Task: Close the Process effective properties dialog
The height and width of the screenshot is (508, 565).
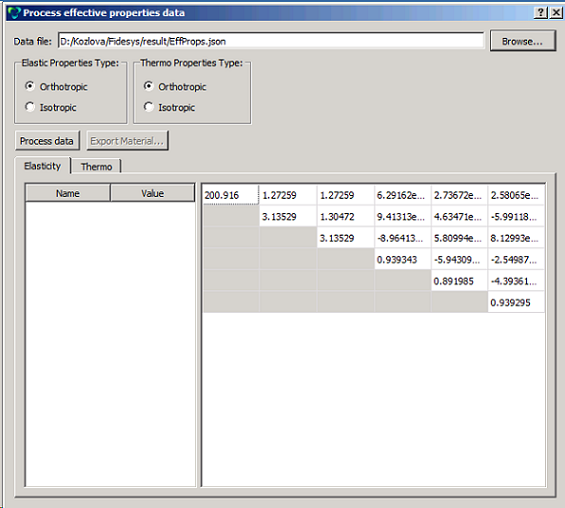Action: 556,13
